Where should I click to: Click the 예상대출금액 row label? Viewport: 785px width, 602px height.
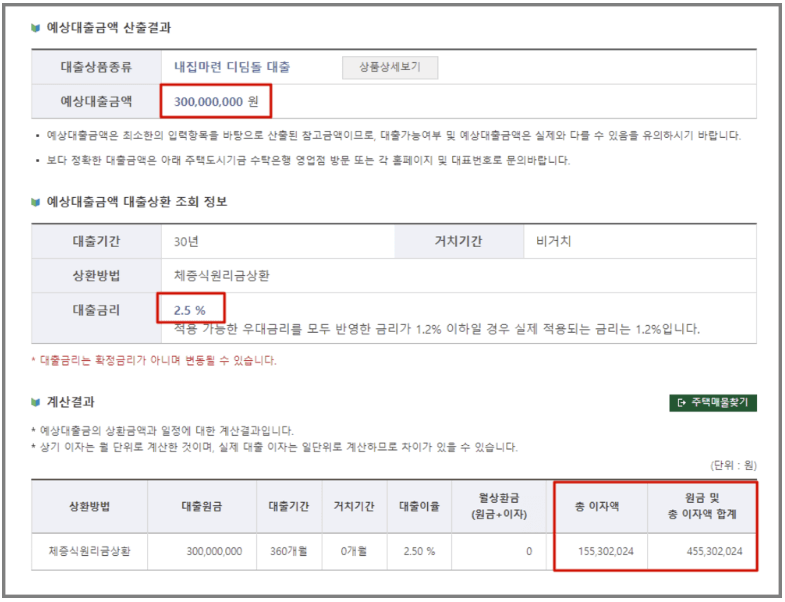tap(96, 101)
